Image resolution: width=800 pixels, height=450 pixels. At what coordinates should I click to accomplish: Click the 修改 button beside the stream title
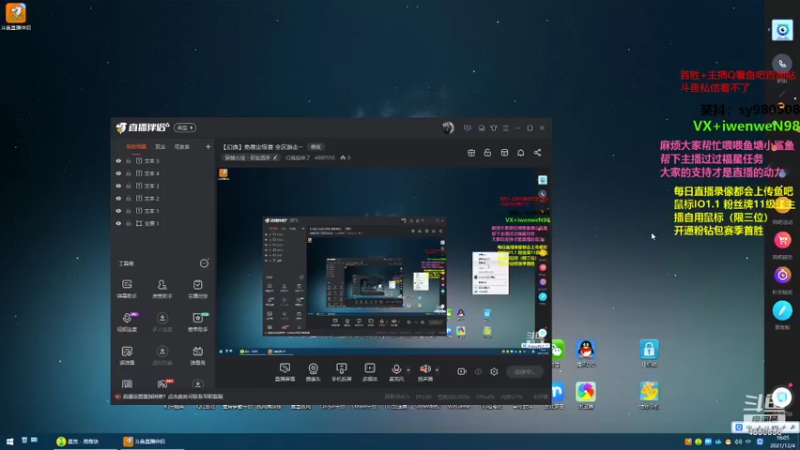316,147
